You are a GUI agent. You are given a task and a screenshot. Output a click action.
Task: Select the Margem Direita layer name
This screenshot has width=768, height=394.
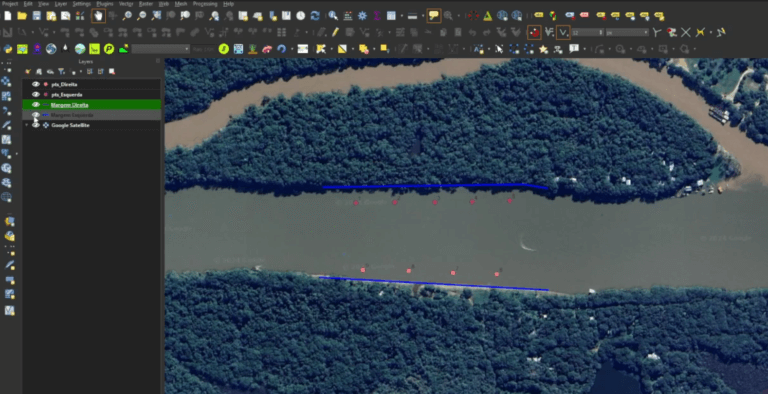point(70,105)
